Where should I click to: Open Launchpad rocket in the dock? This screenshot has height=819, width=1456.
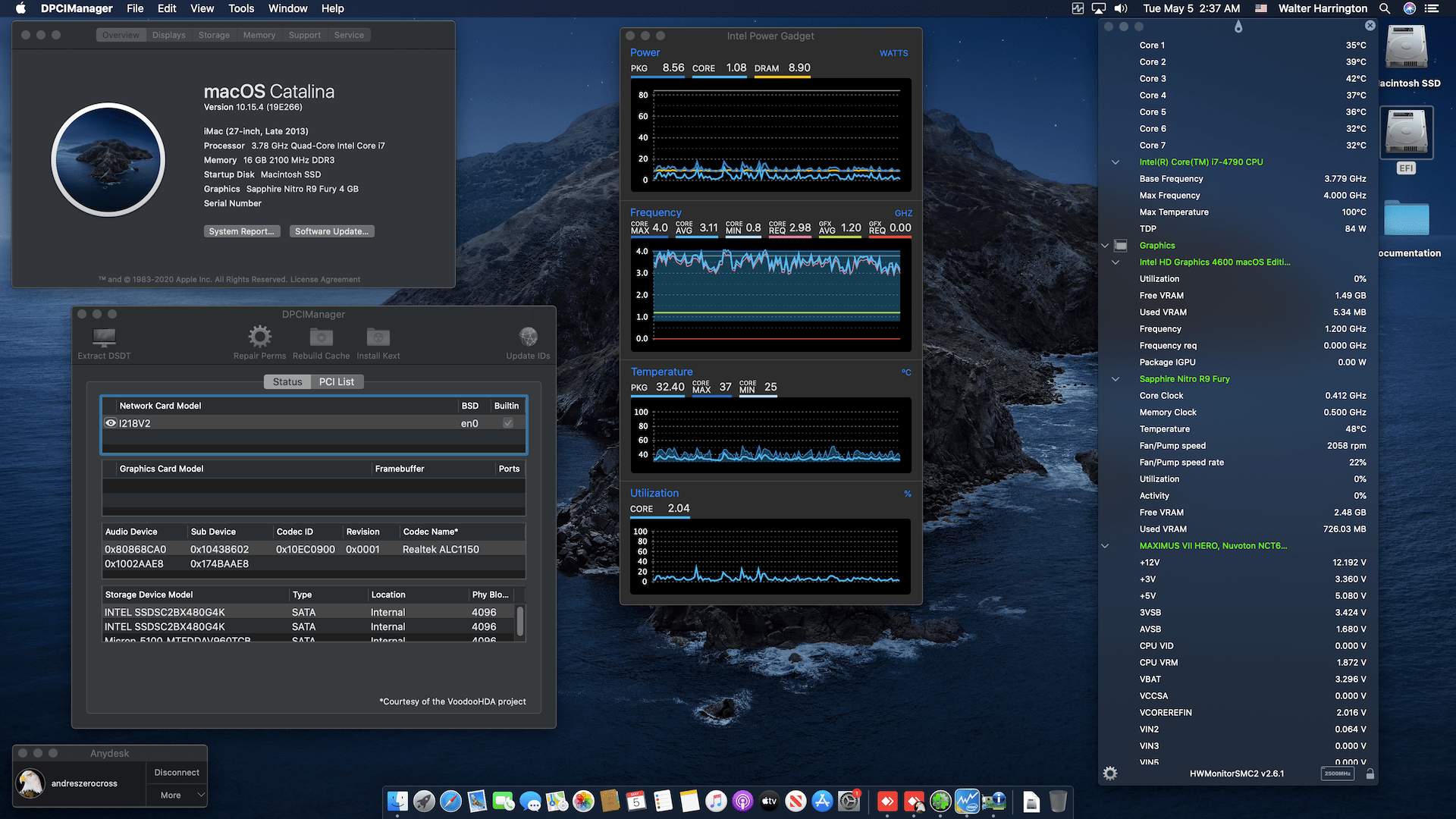point(424,801)
